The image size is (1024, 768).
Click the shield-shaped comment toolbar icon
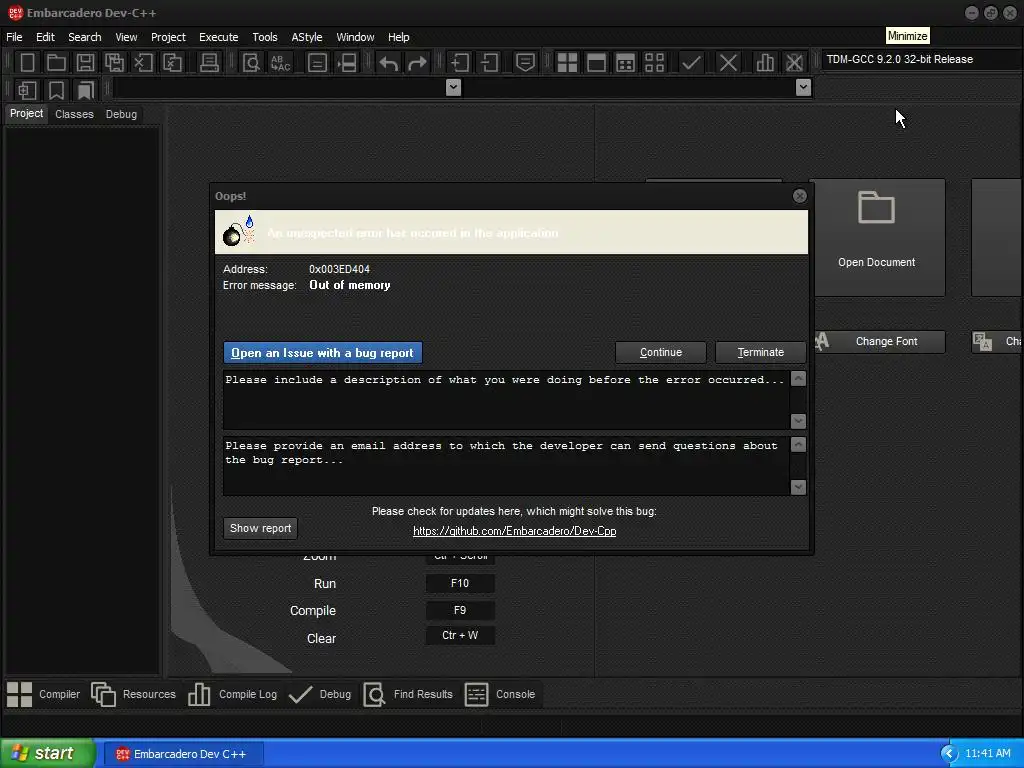[x=525, y=63]
